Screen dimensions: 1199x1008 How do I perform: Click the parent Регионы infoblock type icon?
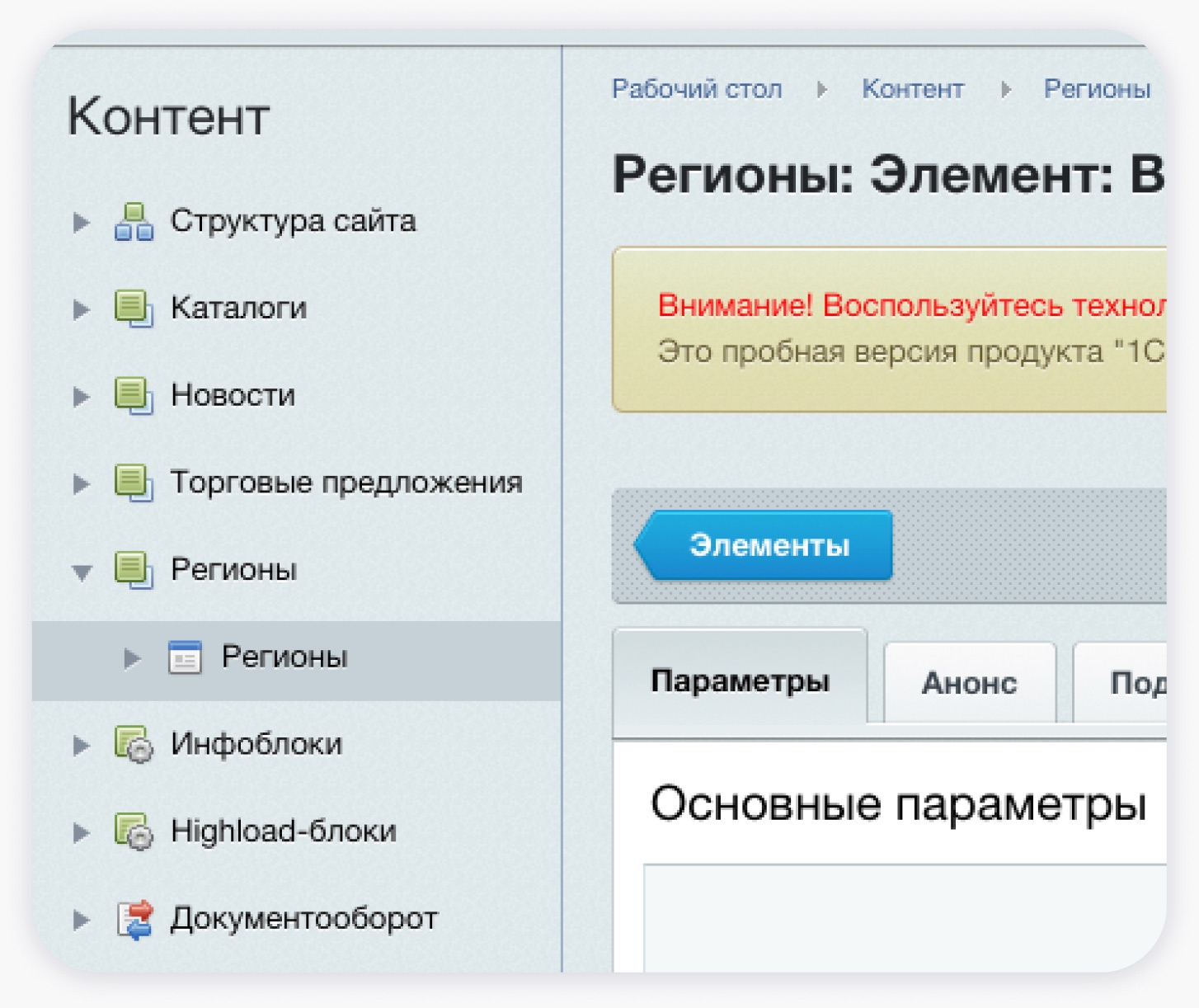point(134,570)
